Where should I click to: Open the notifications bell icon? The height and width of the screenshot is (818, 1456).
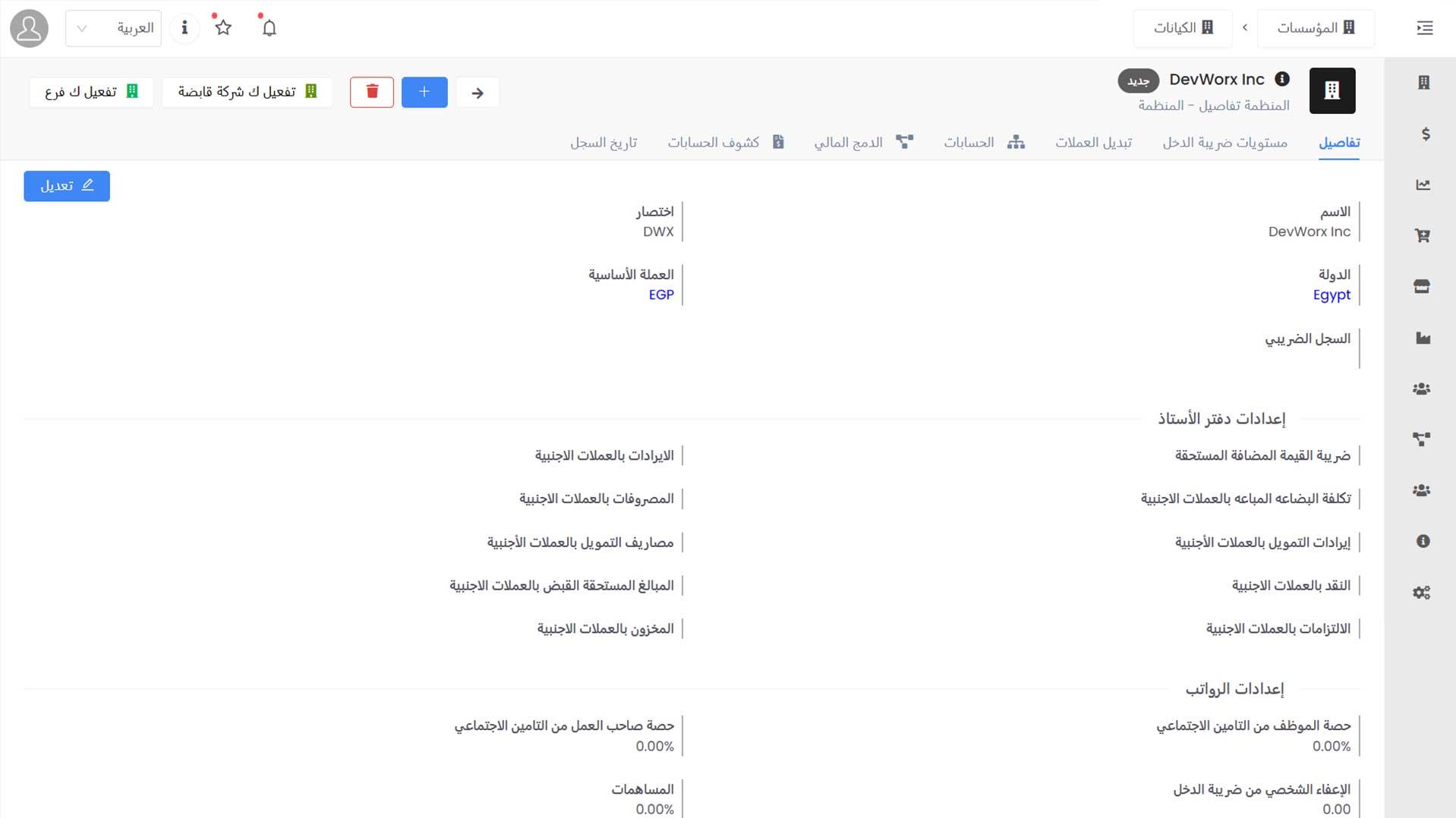(x=268, y=27)
